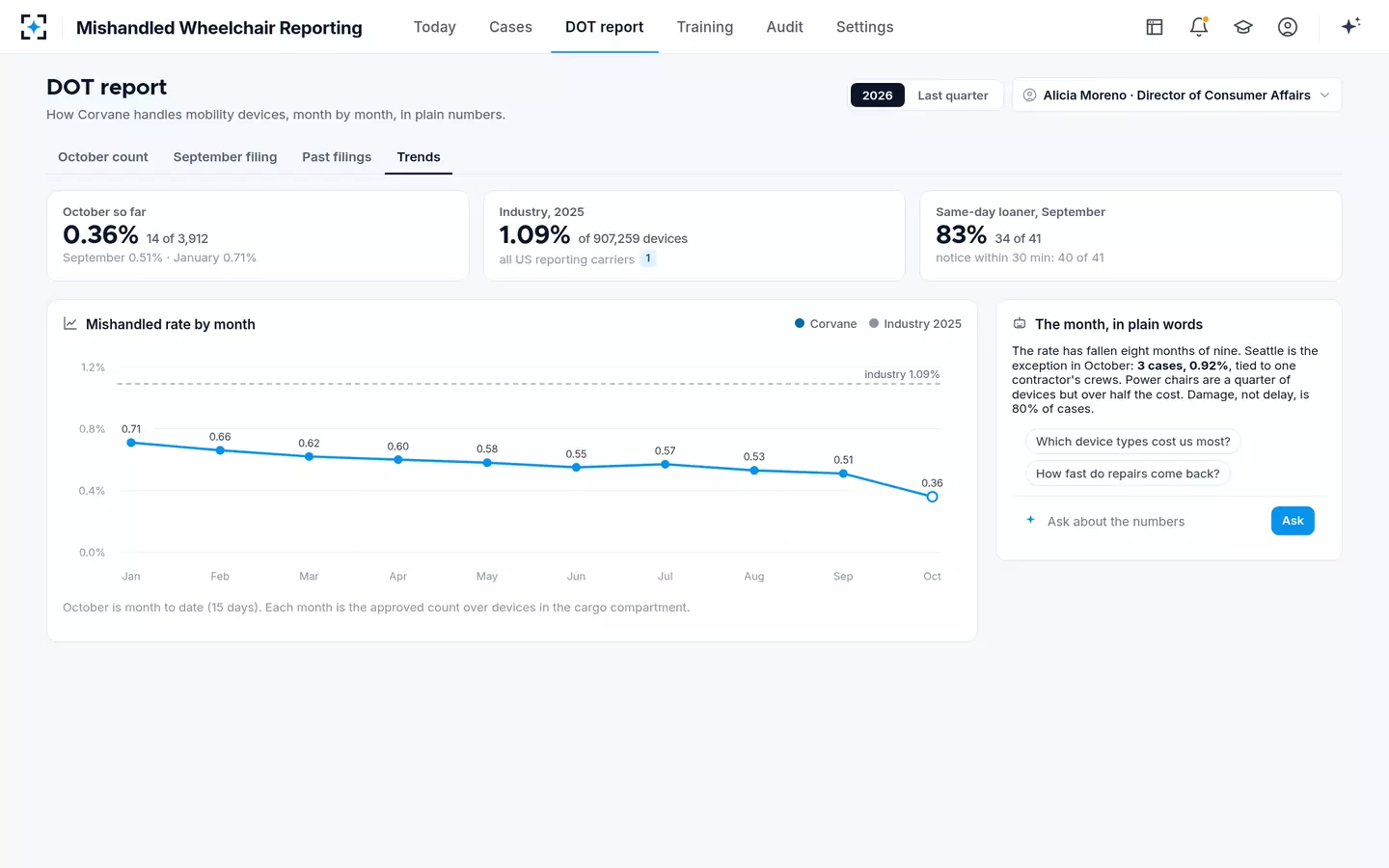This screenshot has height=868, width=1389.
Task: Open the user account icon
Action: click(1288, 27)
